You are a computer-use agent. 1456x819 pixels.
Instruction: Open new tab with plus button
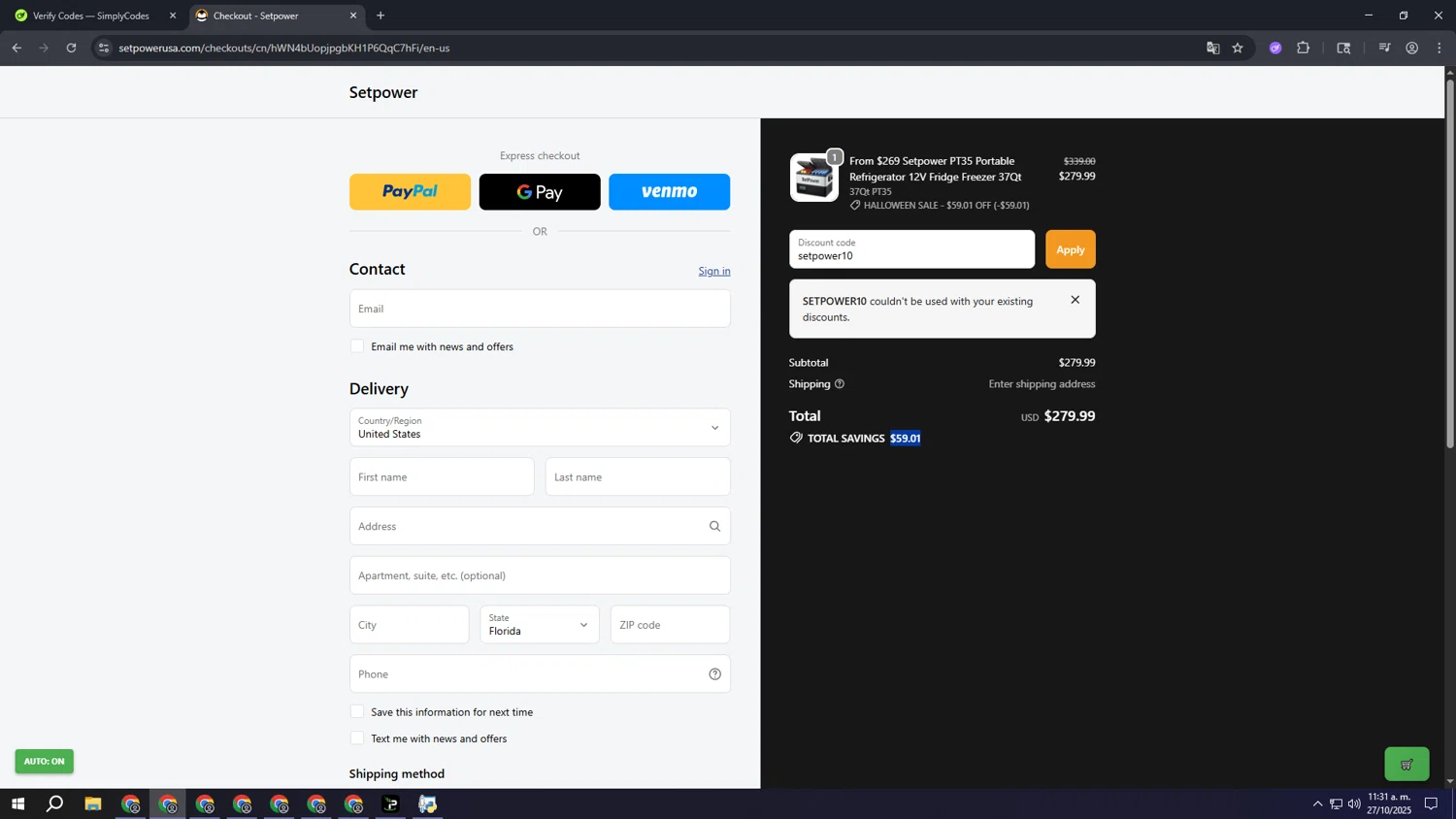[x=381, y=16]
